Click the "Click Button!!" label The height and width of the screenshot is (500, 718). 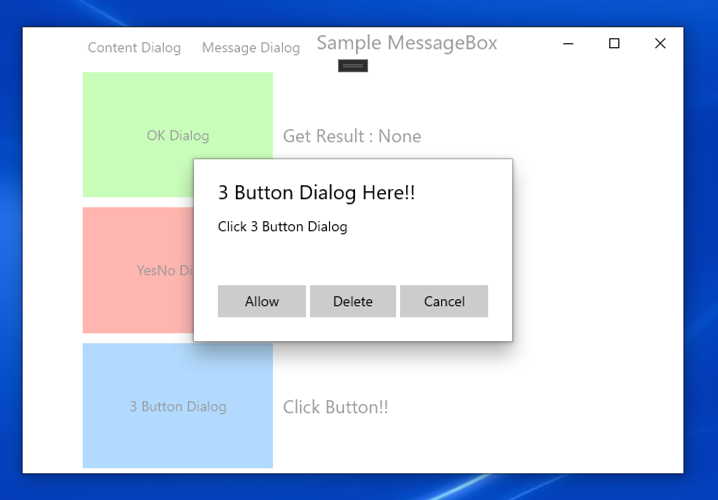[335, 407]
